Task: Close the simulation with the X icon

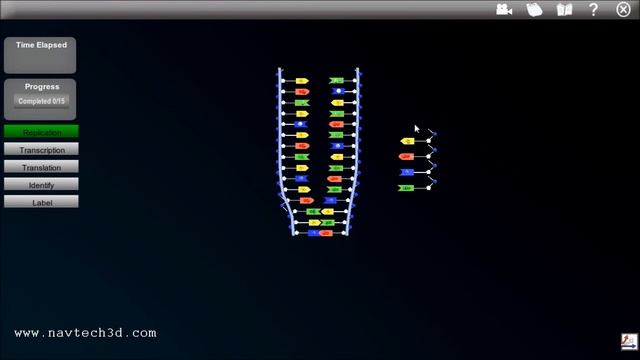Action: (x=623, y=9)
